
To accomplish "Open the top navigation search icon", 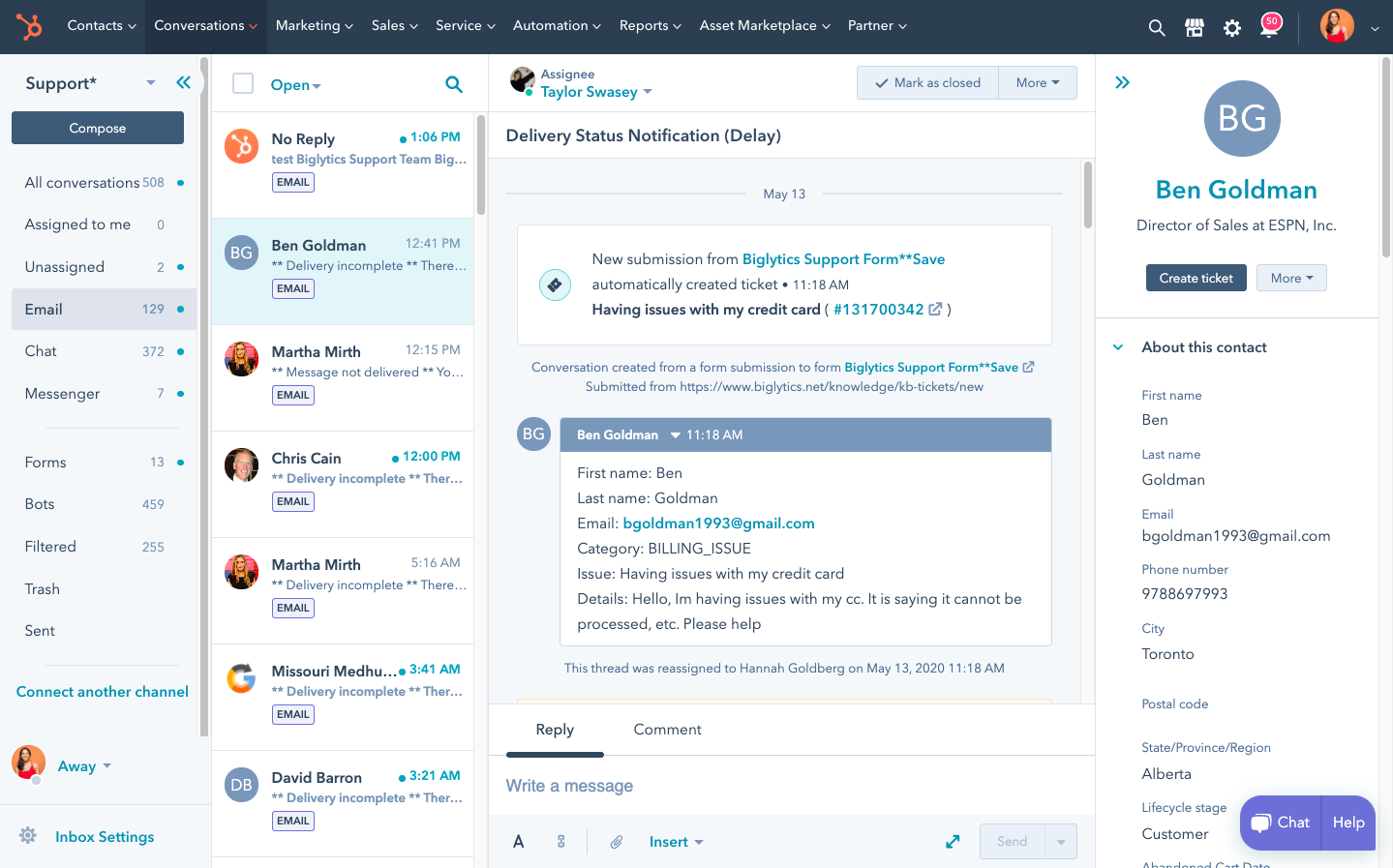I will [x=1156, y=27].
